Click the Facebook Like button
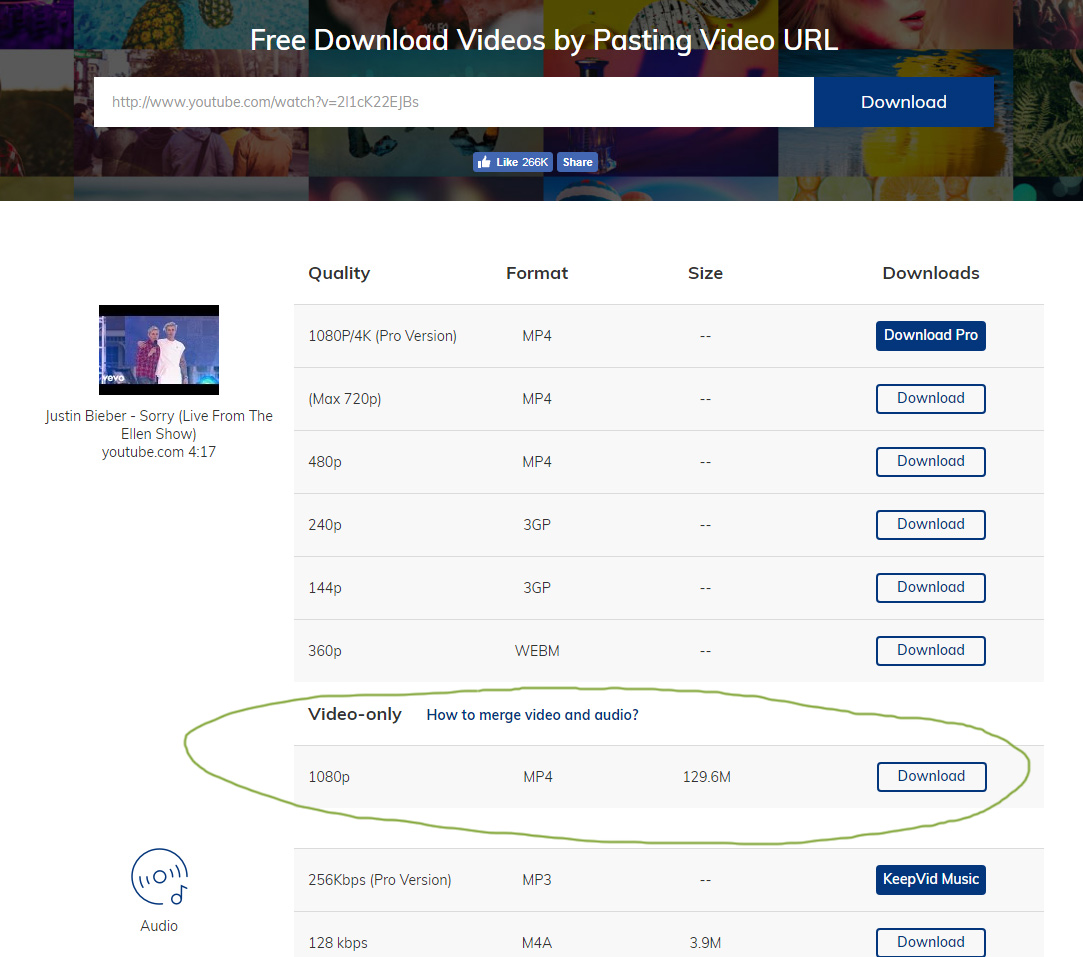 [512, 162]
